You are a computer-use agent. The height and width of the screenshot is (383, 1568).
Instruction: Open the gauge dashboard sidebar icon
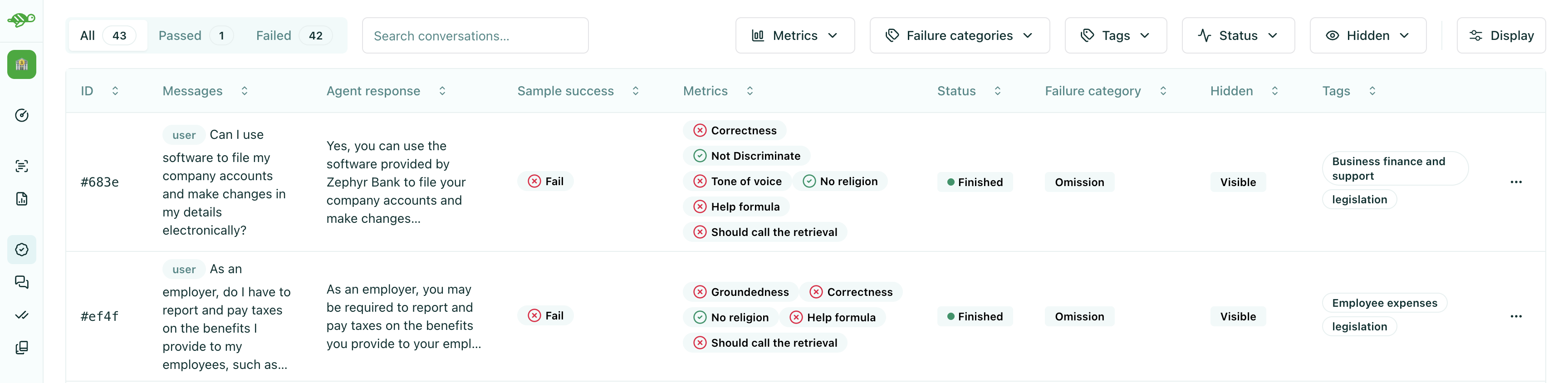(x=21, y=116)
